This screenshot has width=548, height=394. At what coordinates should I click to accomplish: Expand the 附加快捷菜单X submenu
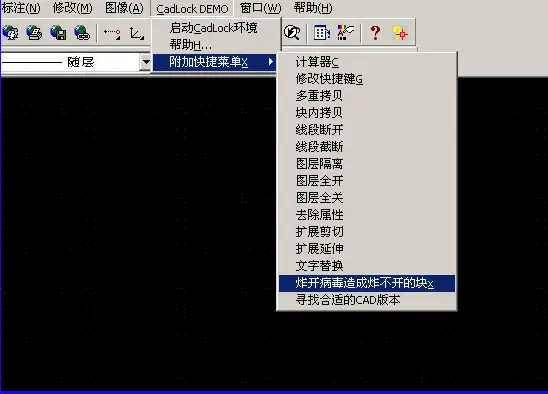(x=214, y=62)
